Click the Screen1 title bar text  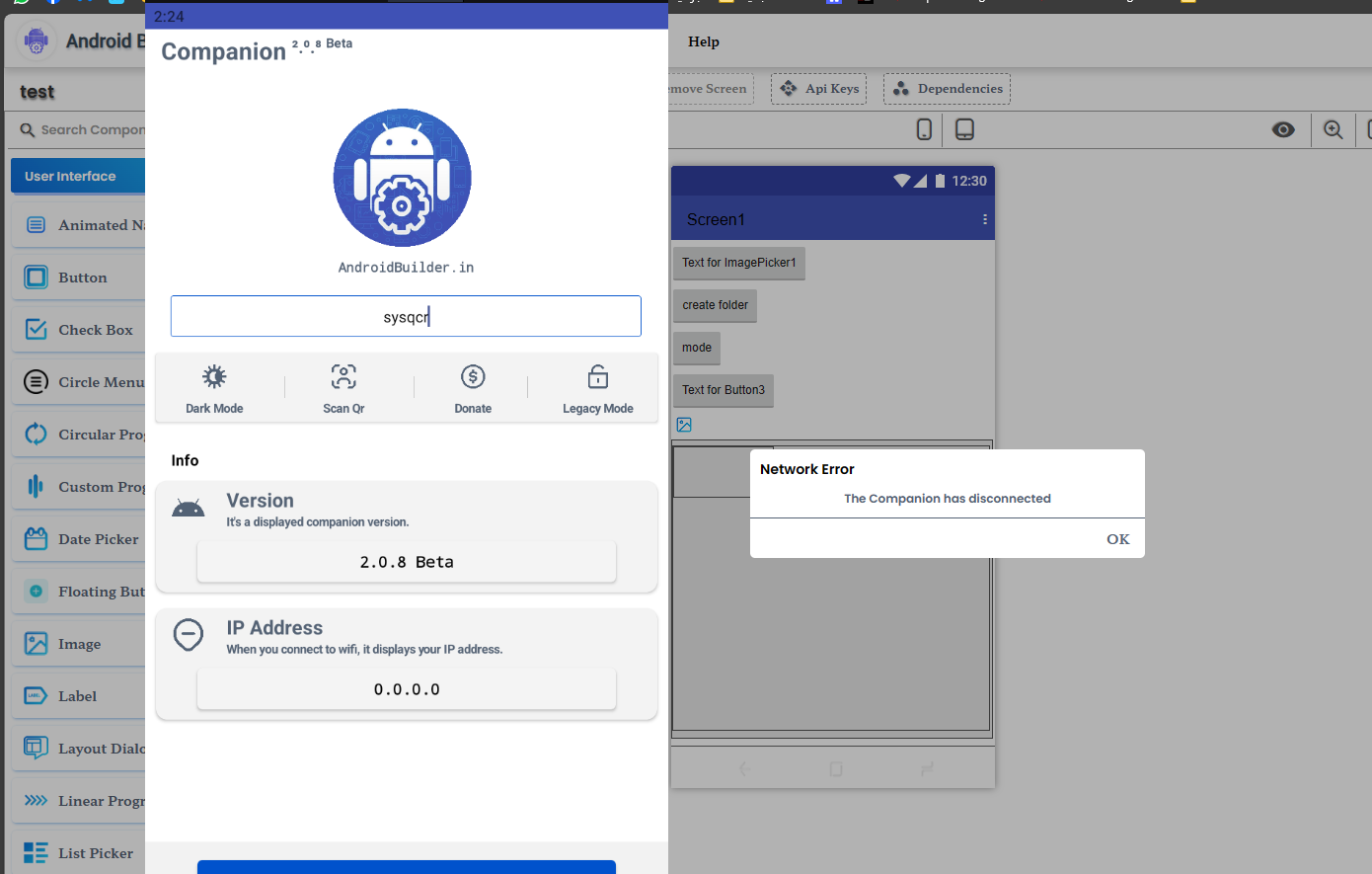[716, 219]
